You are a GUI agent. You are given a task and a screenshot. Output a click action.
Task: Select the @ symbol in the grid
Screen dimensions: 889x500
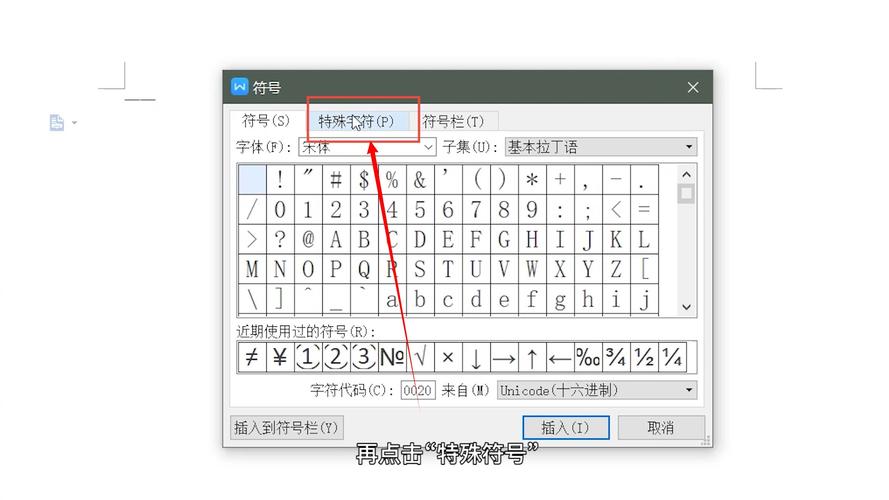(x=308, y=240)
